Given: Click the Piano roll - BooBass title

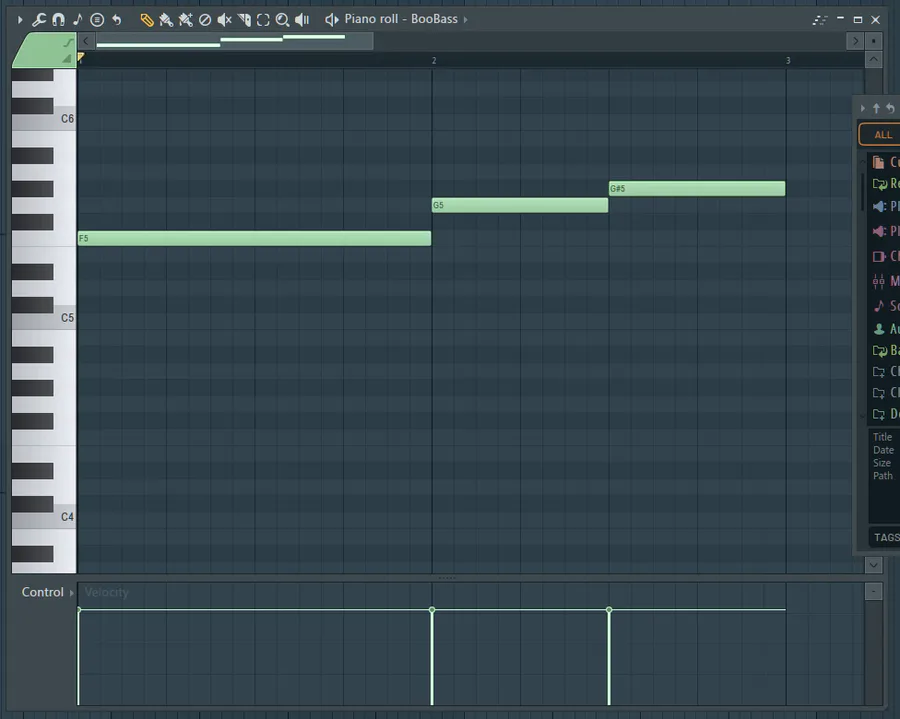Looking at the screenshot, I should tap(401, 19).
